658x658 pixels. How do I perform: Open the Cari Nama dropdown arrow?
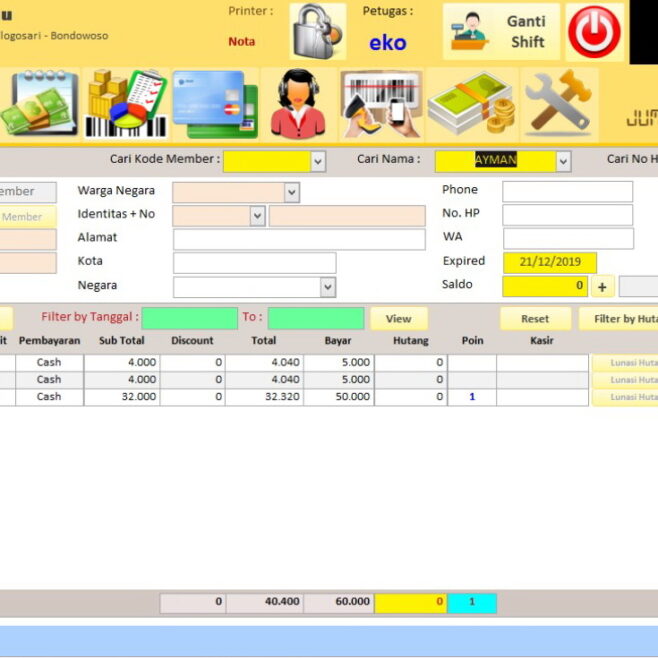pyautogui.click(x=563, y=161)
